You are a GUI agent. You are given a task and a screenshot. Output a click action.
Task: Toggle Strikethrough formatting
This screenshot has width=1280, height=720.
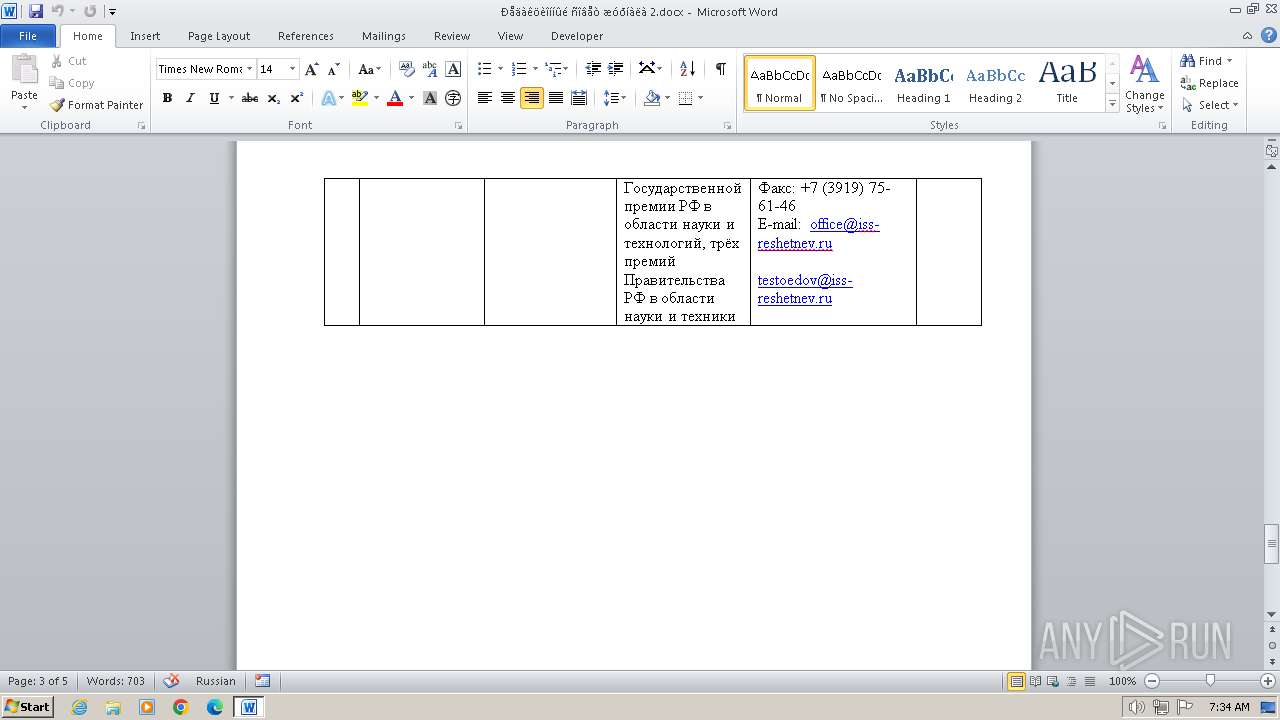click(250, 98)
